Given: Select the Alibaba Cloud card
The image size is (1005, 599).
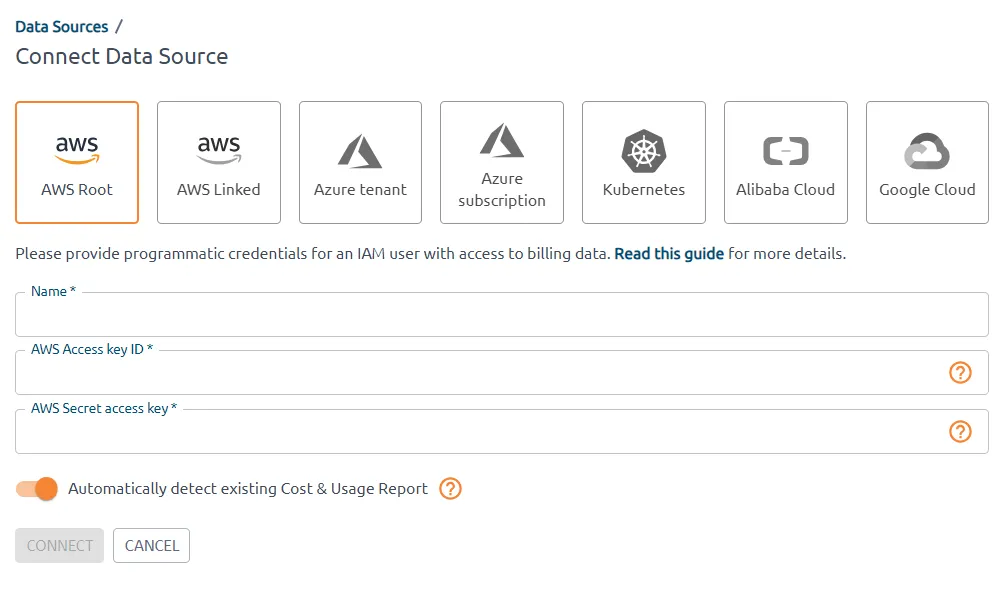Looking at the screenshot, I should [x=786, y=162].
